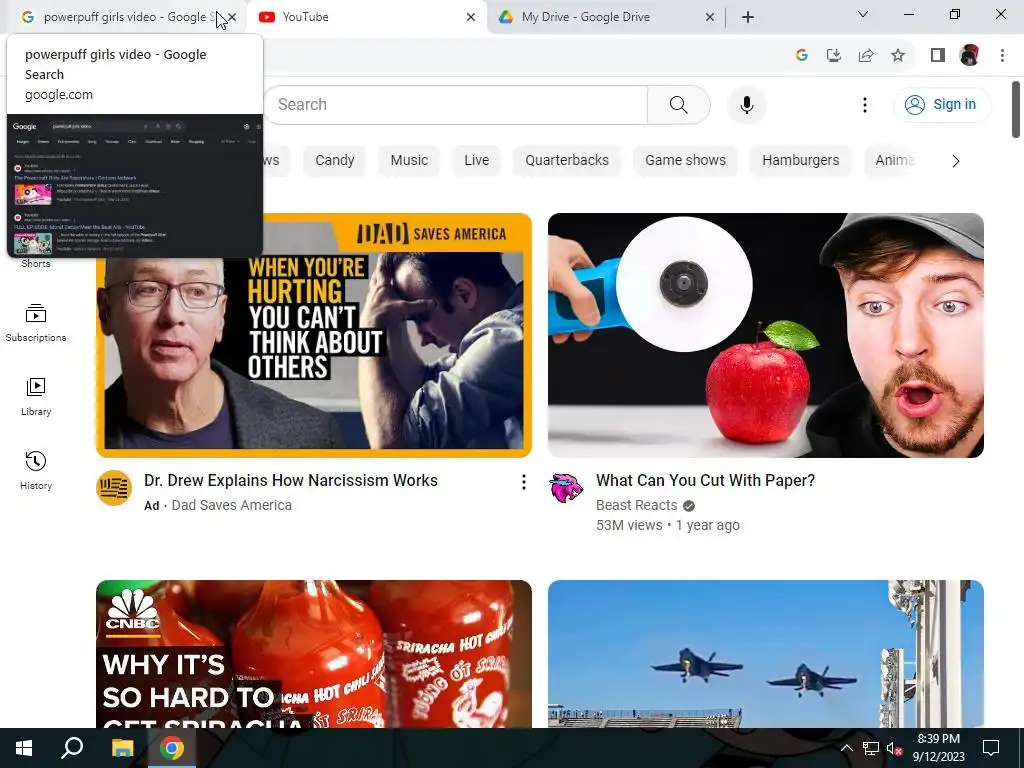Image resolution: width=1024 pixels, height=768 pixels.
Task: Open Subscriptions in the sidebar
Action: [x=36, y=323]
